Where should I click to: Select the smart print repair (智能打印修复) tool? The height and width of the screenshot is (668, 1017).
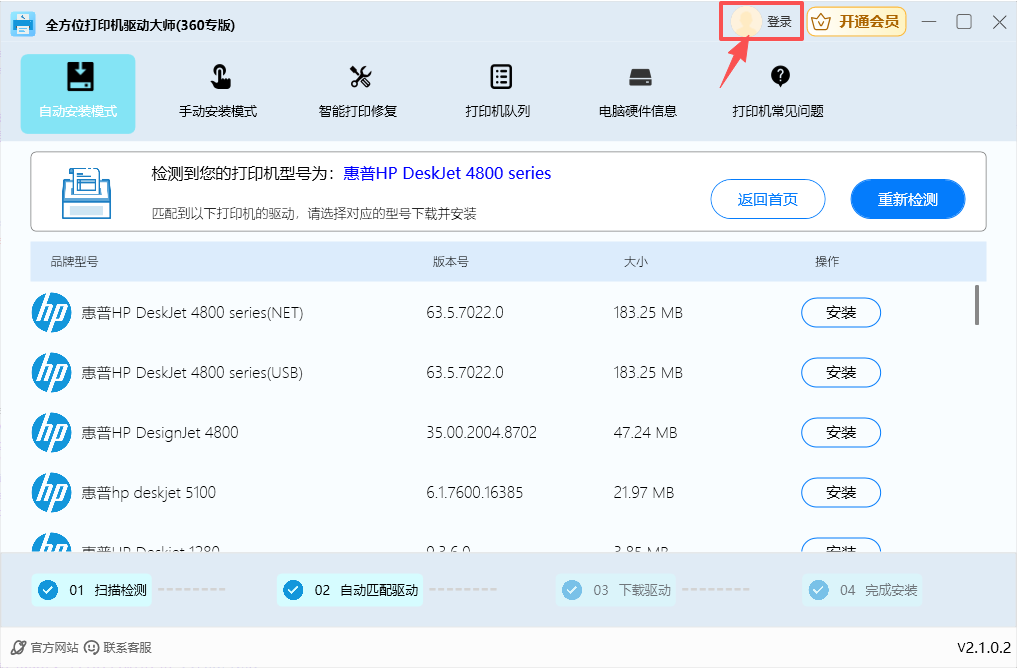click(x=358, y=92)
